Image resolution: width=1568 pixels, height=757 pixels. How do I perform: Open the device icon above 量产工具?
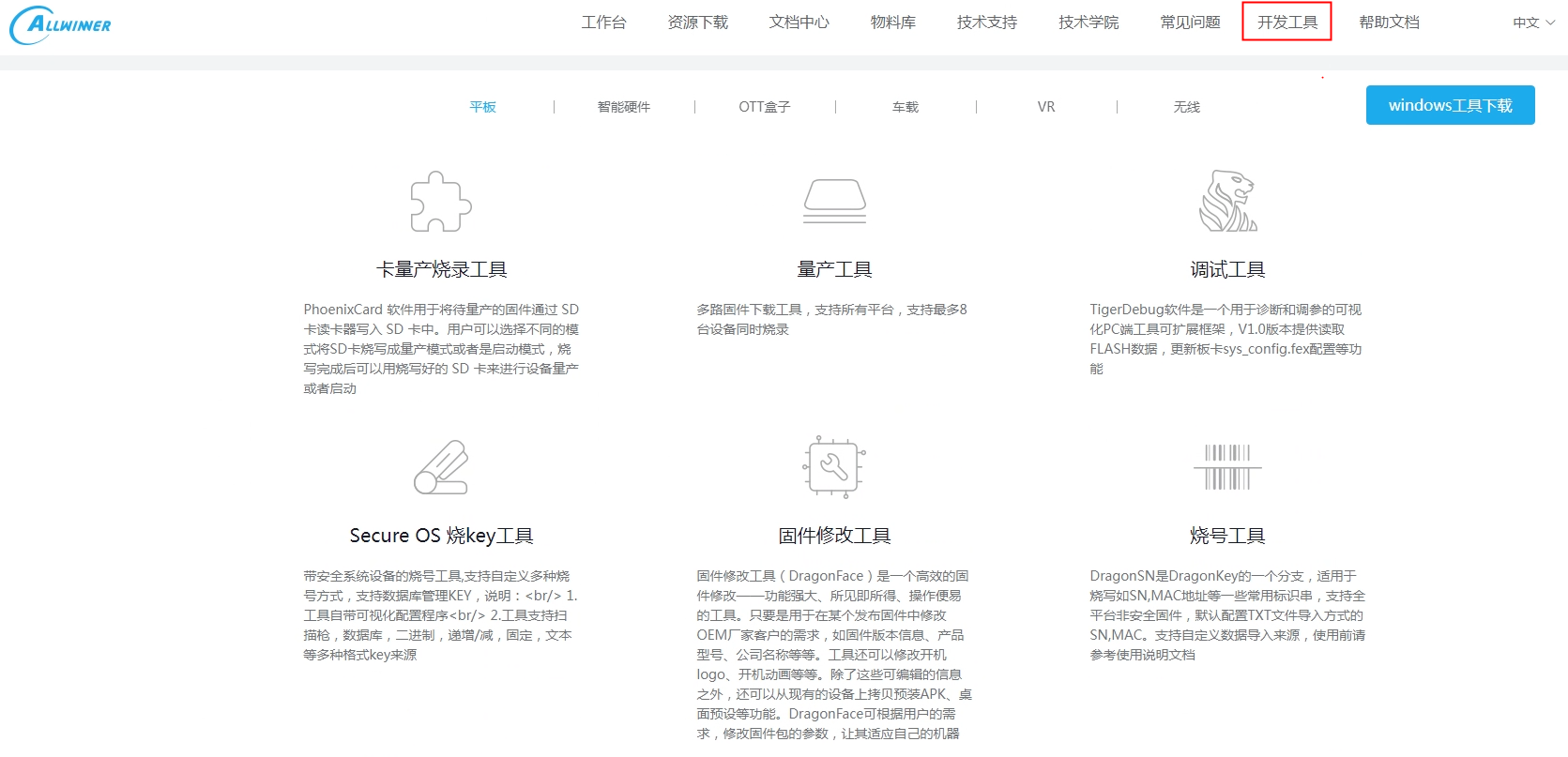(x=834, y=201)
